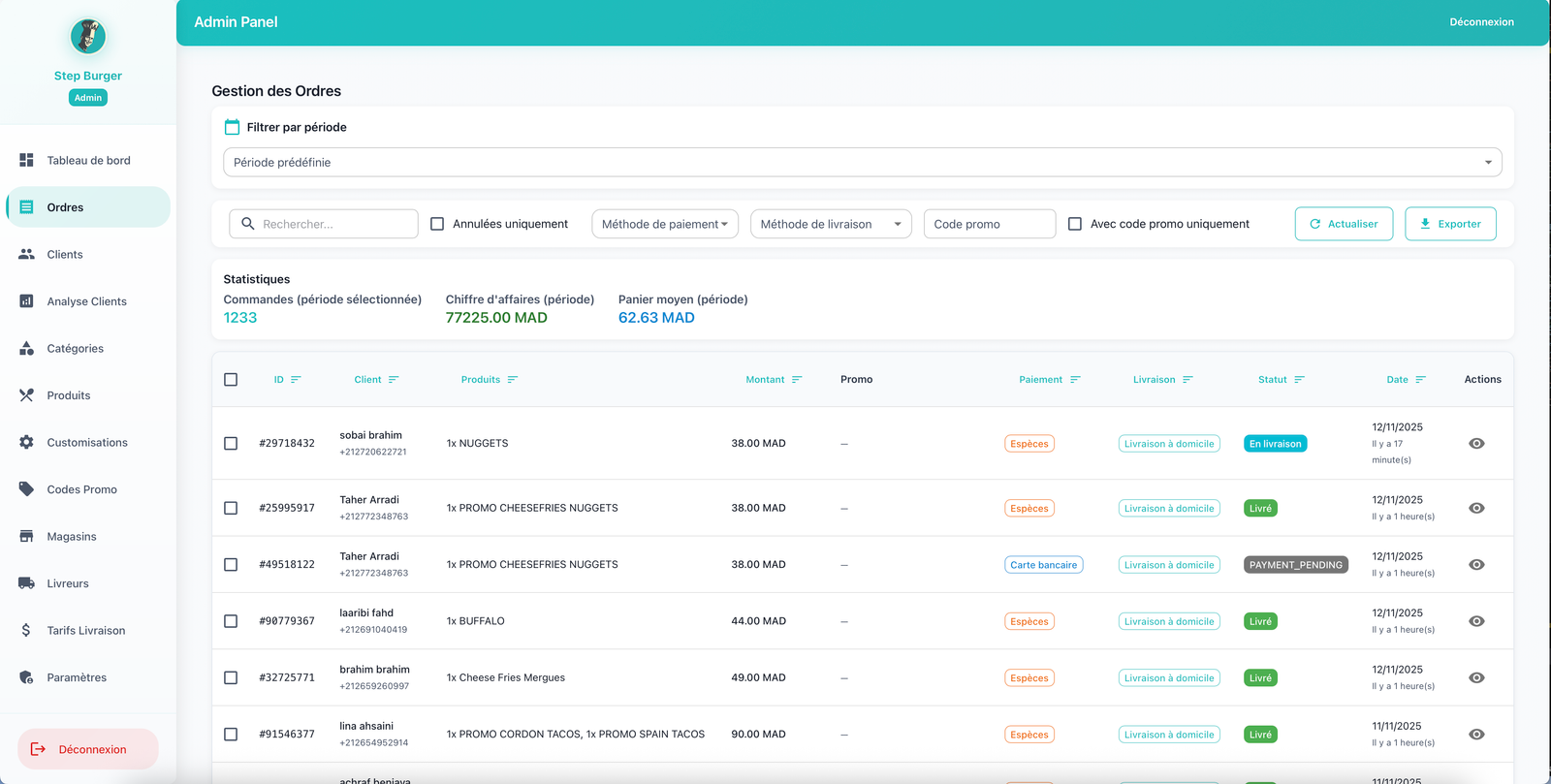Sort by ID column filter icon
This screenshot has height=784, width=1551.
pos(296,380)
